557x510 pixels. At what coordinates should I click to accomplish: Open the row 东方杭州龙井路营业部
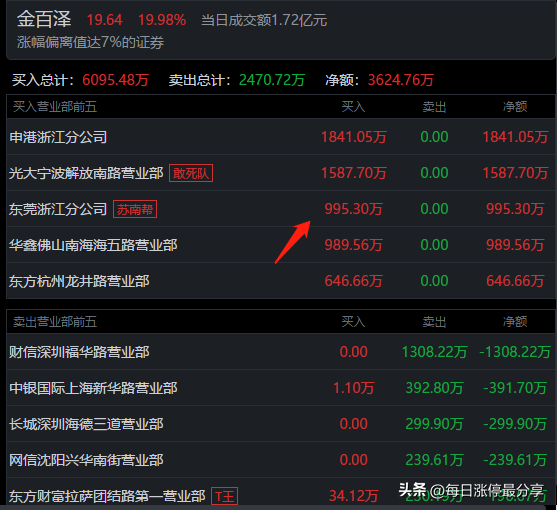pos(281,281)
